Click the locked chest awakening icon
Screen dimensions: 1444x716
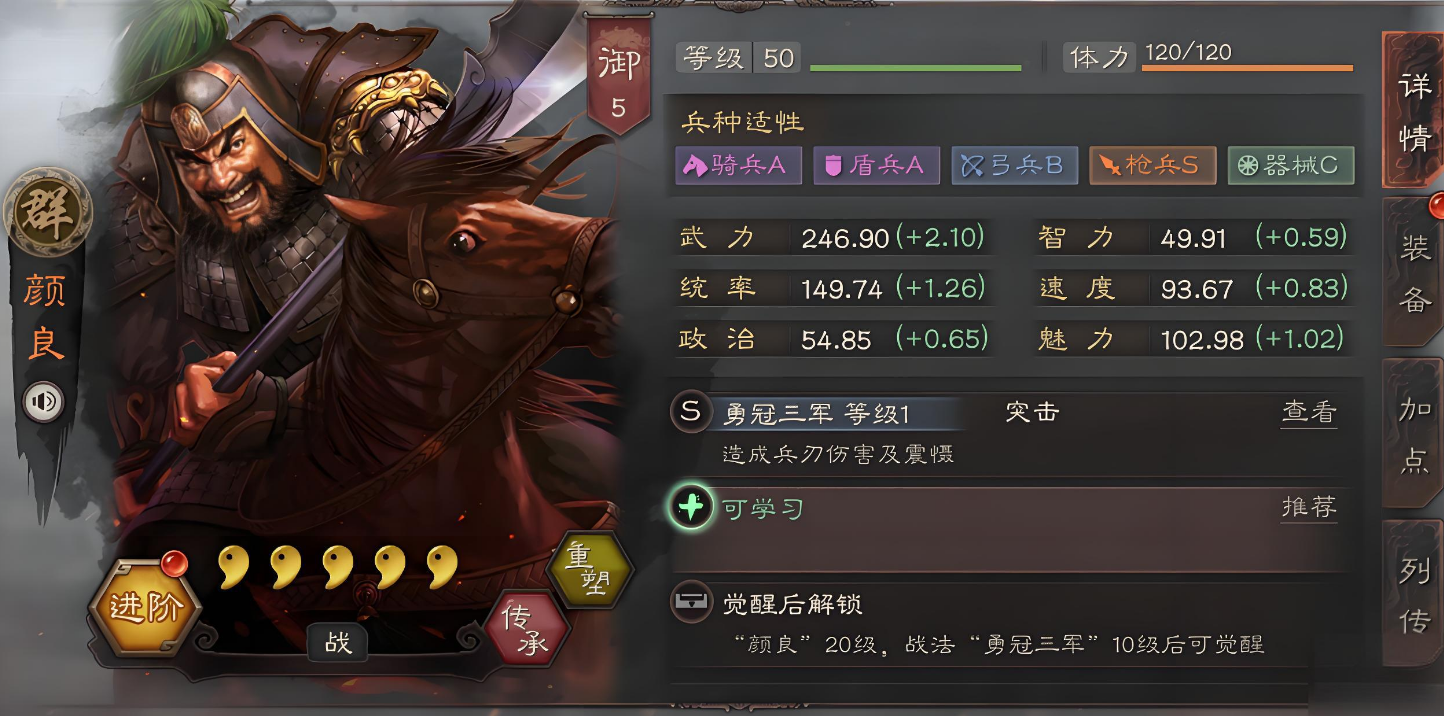(x=690, y=603)
